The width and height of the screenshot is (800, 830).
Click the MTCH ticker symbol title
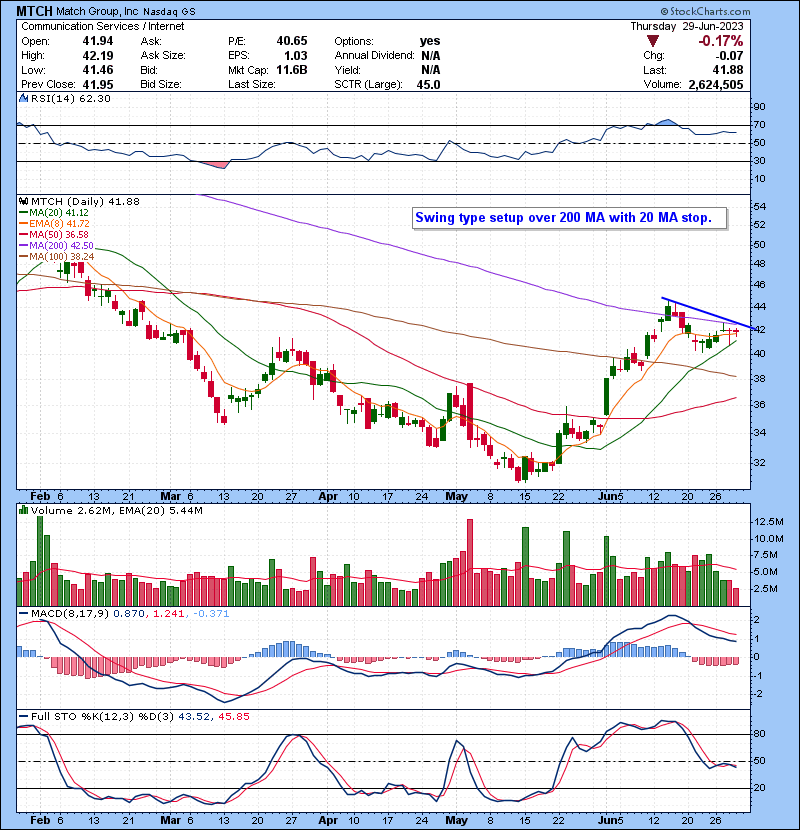click(x=34, y=11)
